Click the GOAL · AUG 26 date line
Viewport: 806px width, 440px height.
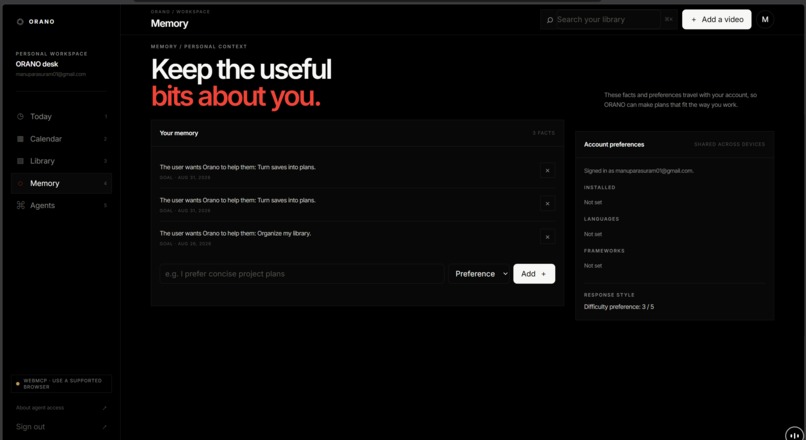pyautogui.click(x=186, y=244)
